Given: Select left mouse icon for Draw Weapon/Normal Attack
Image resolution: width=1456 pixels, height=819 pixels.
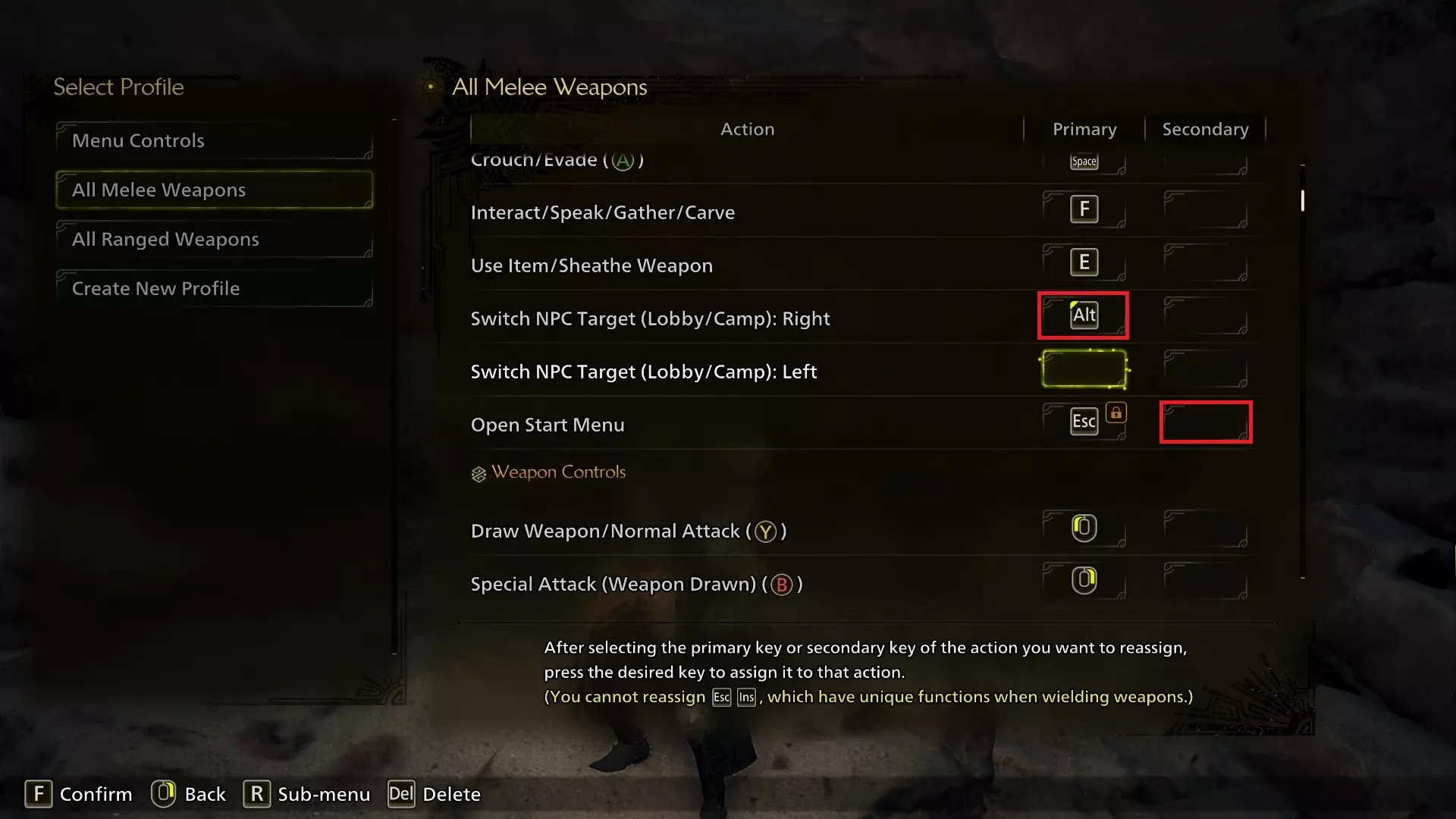Looking at the screenshot, I should click(1084, 527).
